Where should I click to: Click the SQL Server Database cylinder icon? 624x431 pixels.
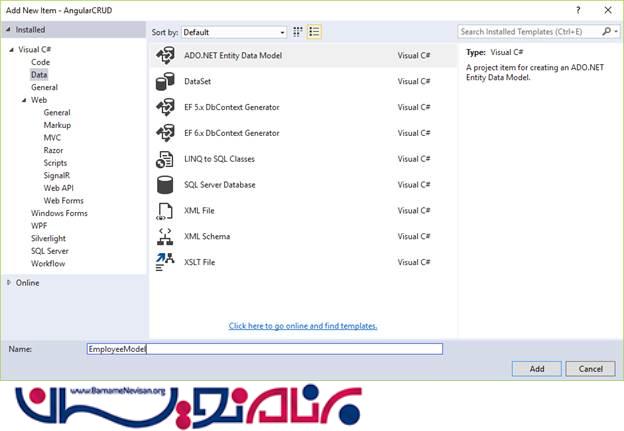tap(165, 185)
